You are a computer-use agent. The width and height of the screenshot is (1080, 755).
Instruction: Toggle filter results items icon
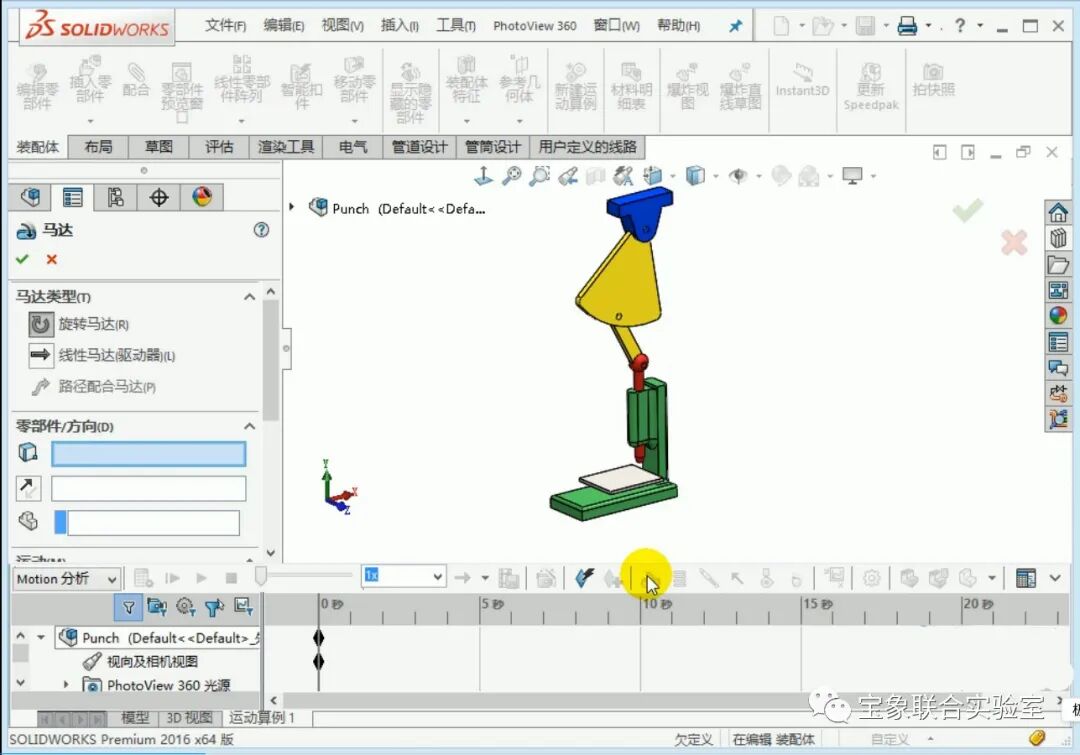[243, 607]
